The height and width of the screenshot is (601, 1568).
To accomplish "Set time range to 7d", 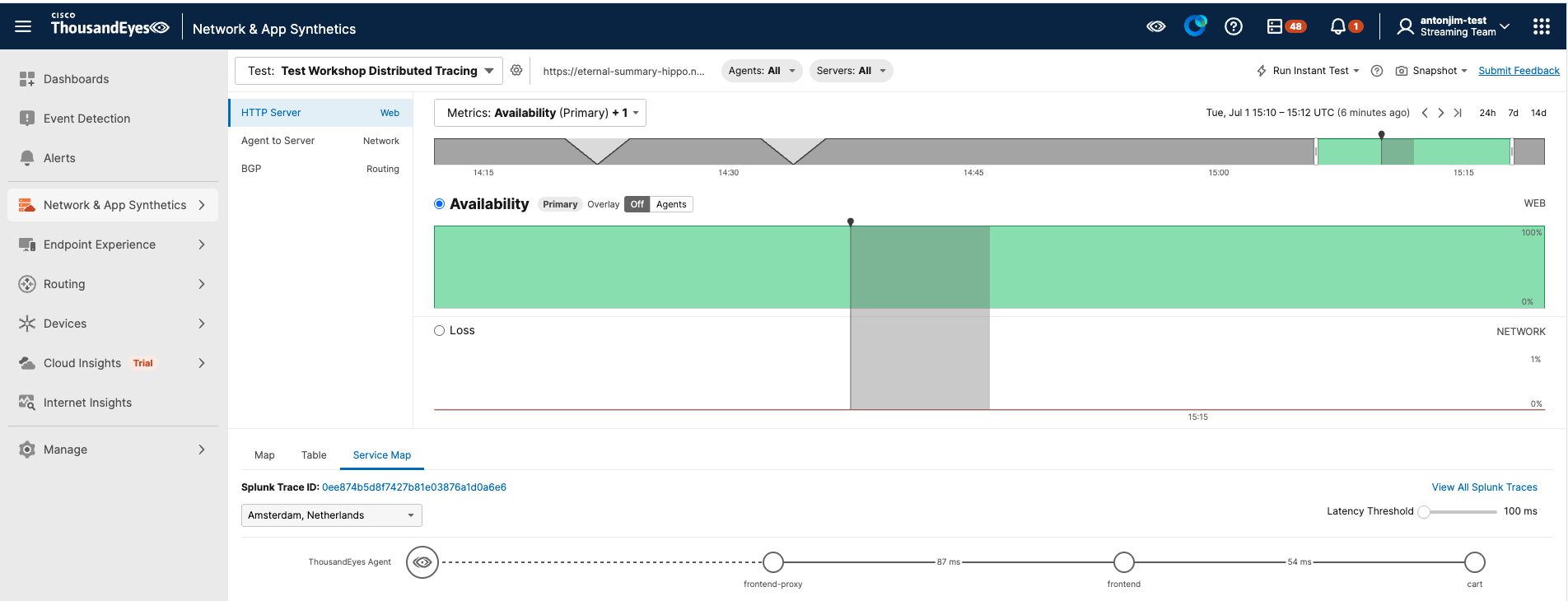I will click(1513, 113).
